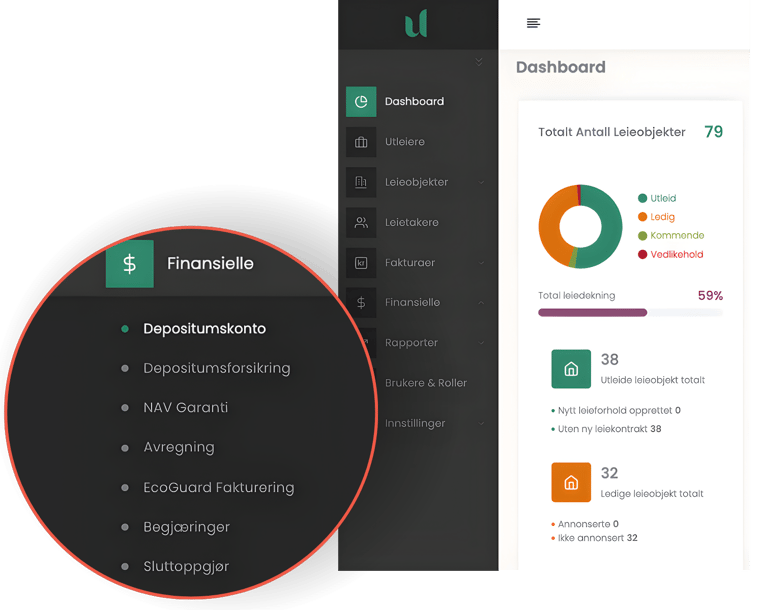The height and width of the screenshot is (610, 763).
Task: Click the chevron at top of sidebar
Action: tap(479, 62)
